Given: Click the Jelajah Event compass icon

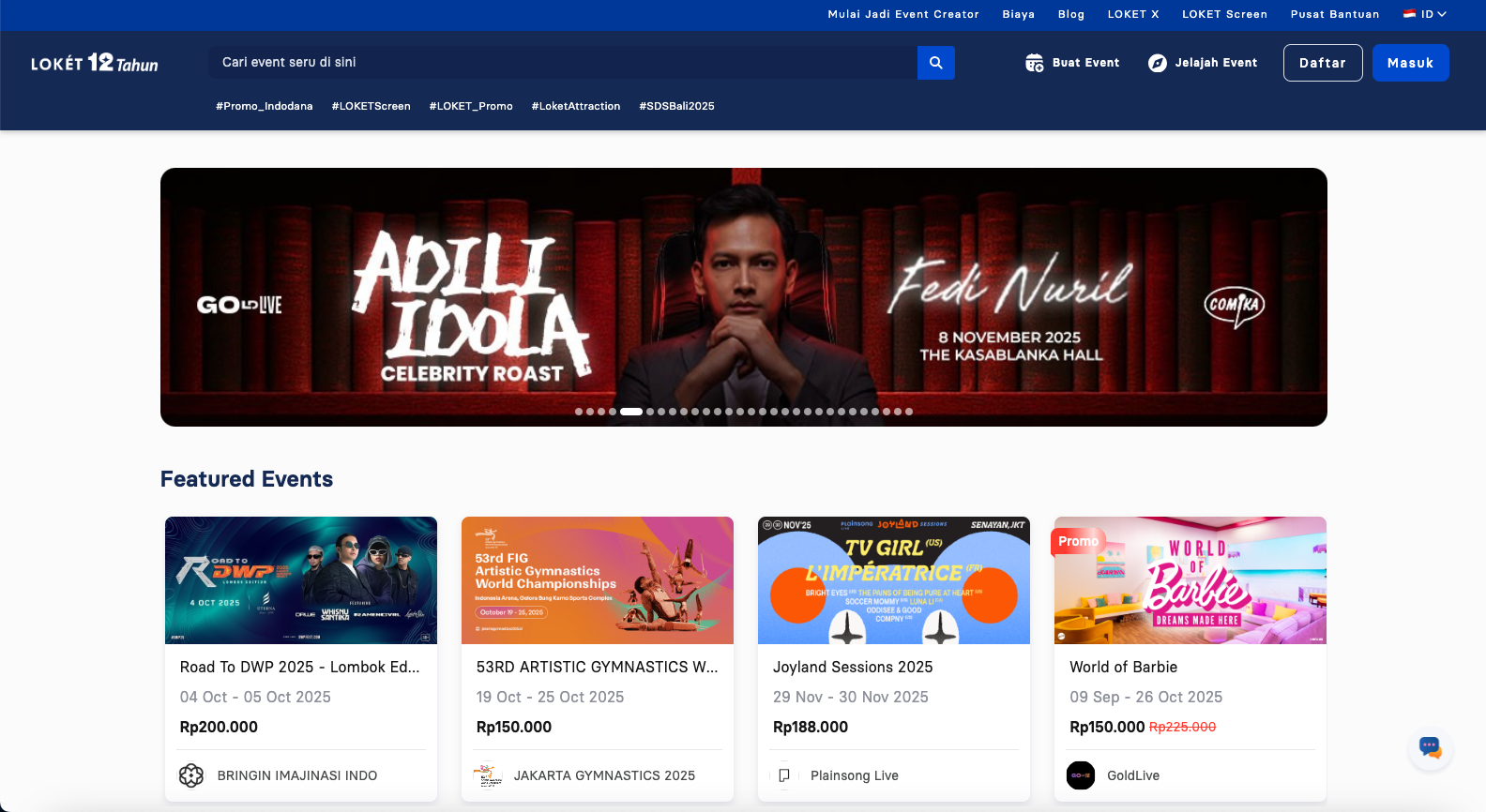Looking at the screenshot, I should coord(1158,63).
